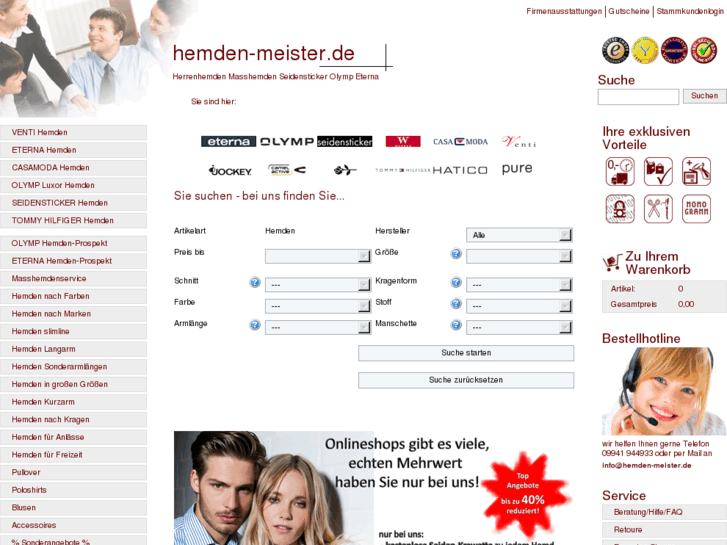The height and width of the screenshot is (545, 727).
Task: Click the pure brand logo
Action: pyautogui.click(x=517, y=169)
